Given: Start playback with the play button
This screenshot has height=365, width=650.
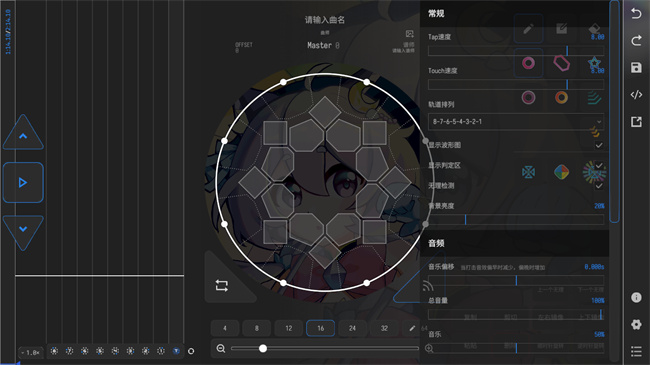Looking at the screenshot, I should (x=23, y=182).
